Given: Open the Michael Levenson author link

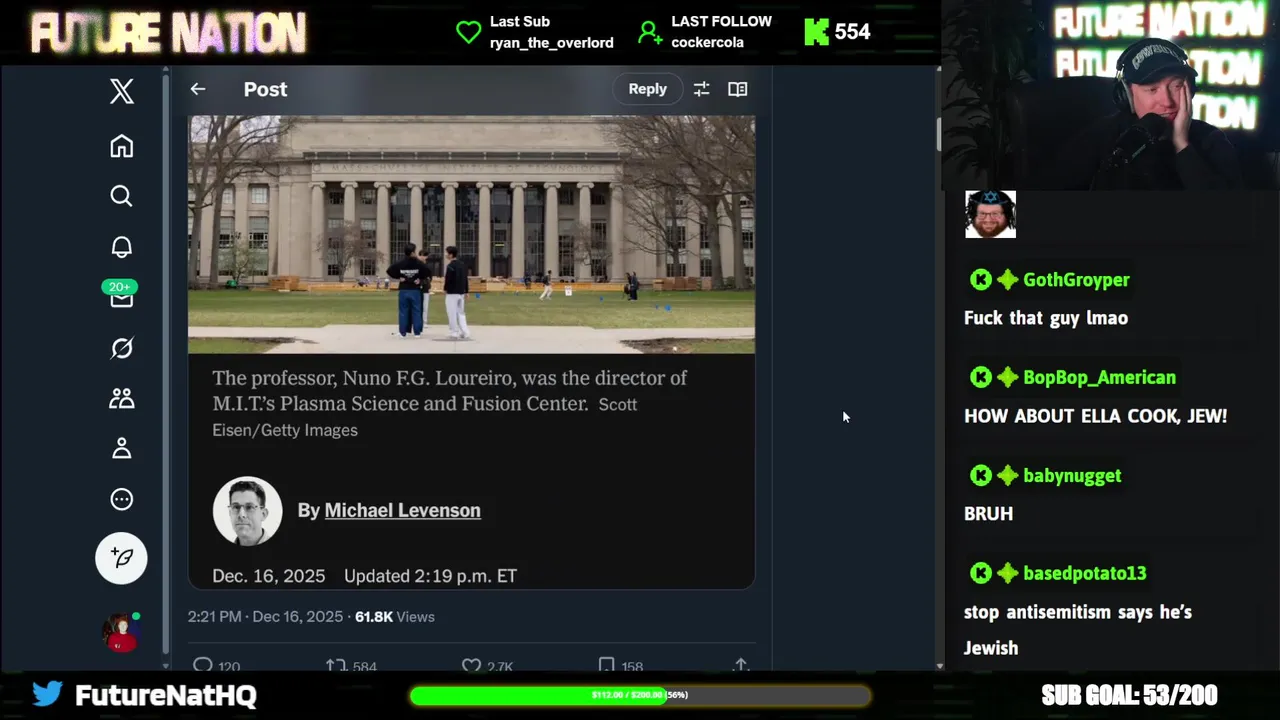Looking at the screenshot, I should [x=402, y=510].
